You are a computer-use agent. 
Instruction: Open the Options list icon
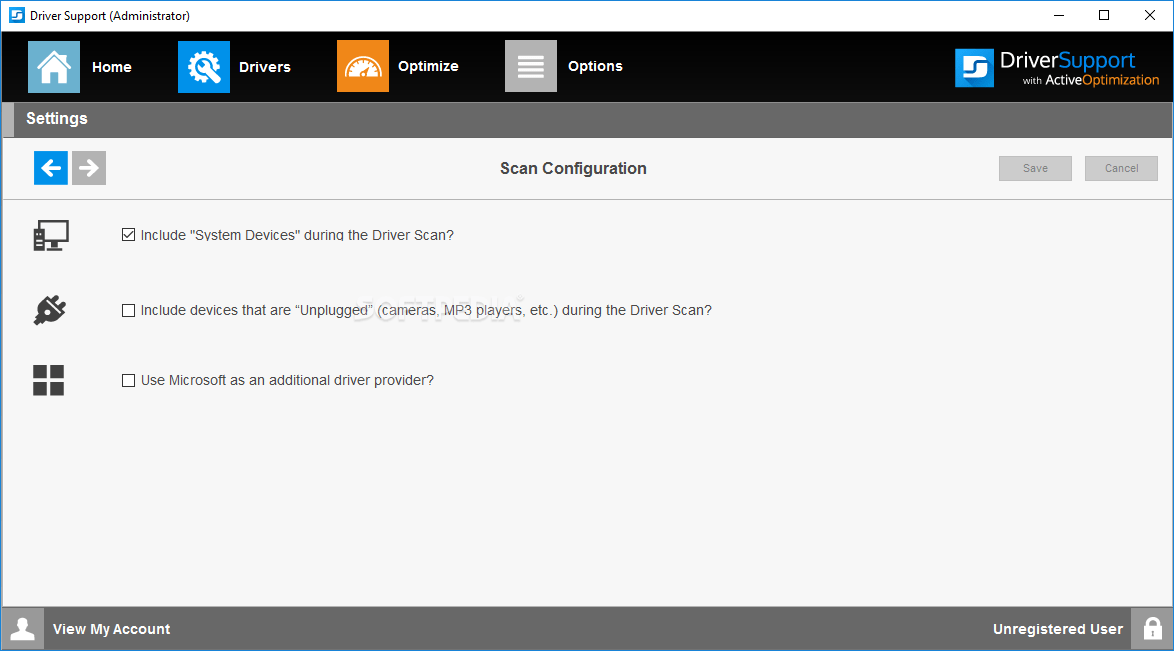(x=531, y=66)
